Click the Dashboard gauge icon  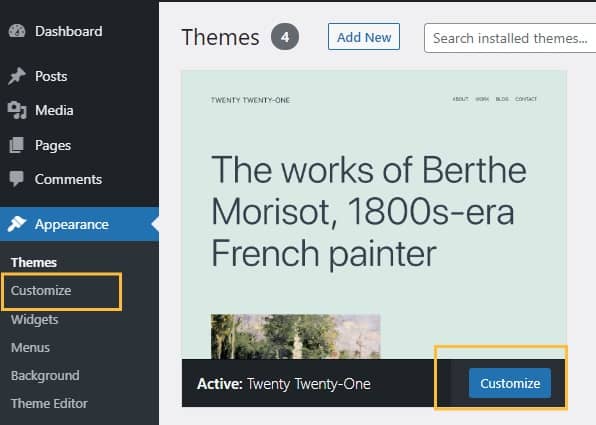point(17,31)
